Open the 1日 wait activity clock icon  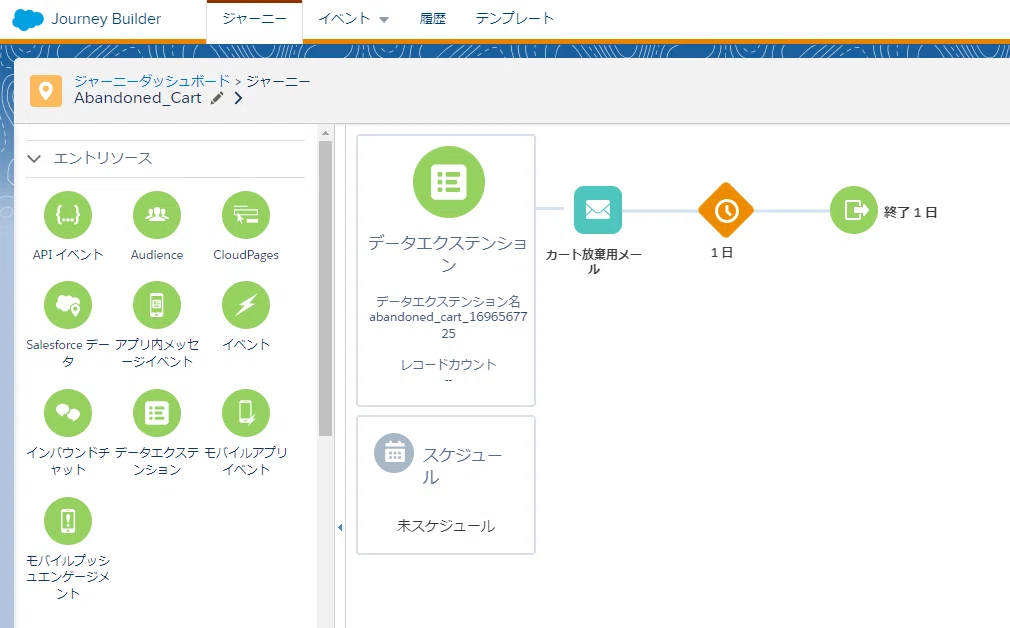[726, 211]
